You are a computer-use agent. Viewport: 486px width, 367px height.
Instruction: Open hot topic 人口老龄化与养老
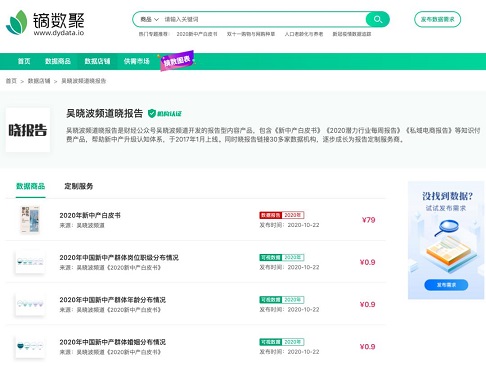coord(304,34)
